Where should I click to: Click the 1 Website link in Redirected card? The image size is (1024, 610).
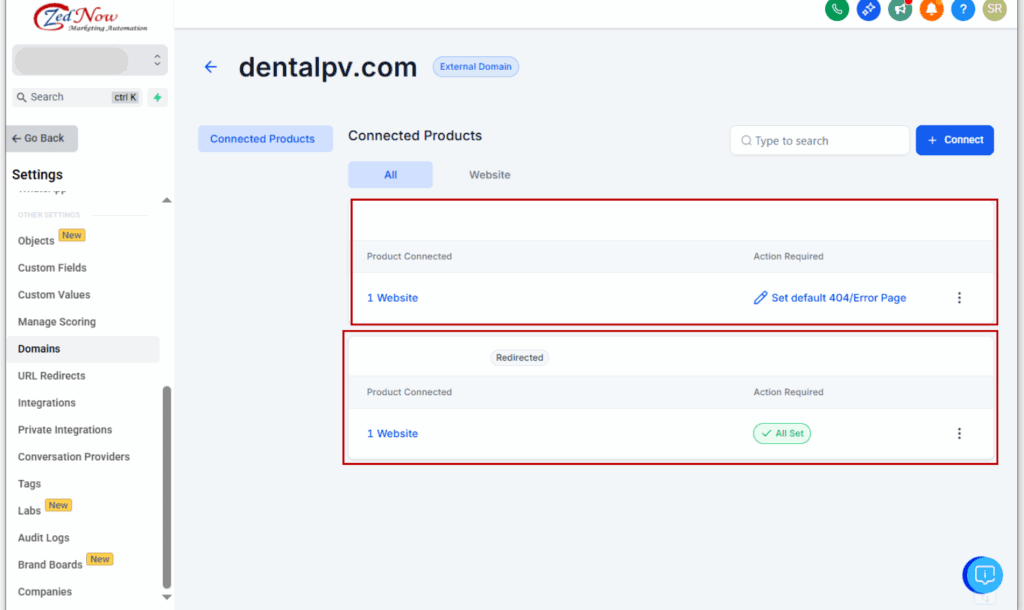tap(392, 434)
